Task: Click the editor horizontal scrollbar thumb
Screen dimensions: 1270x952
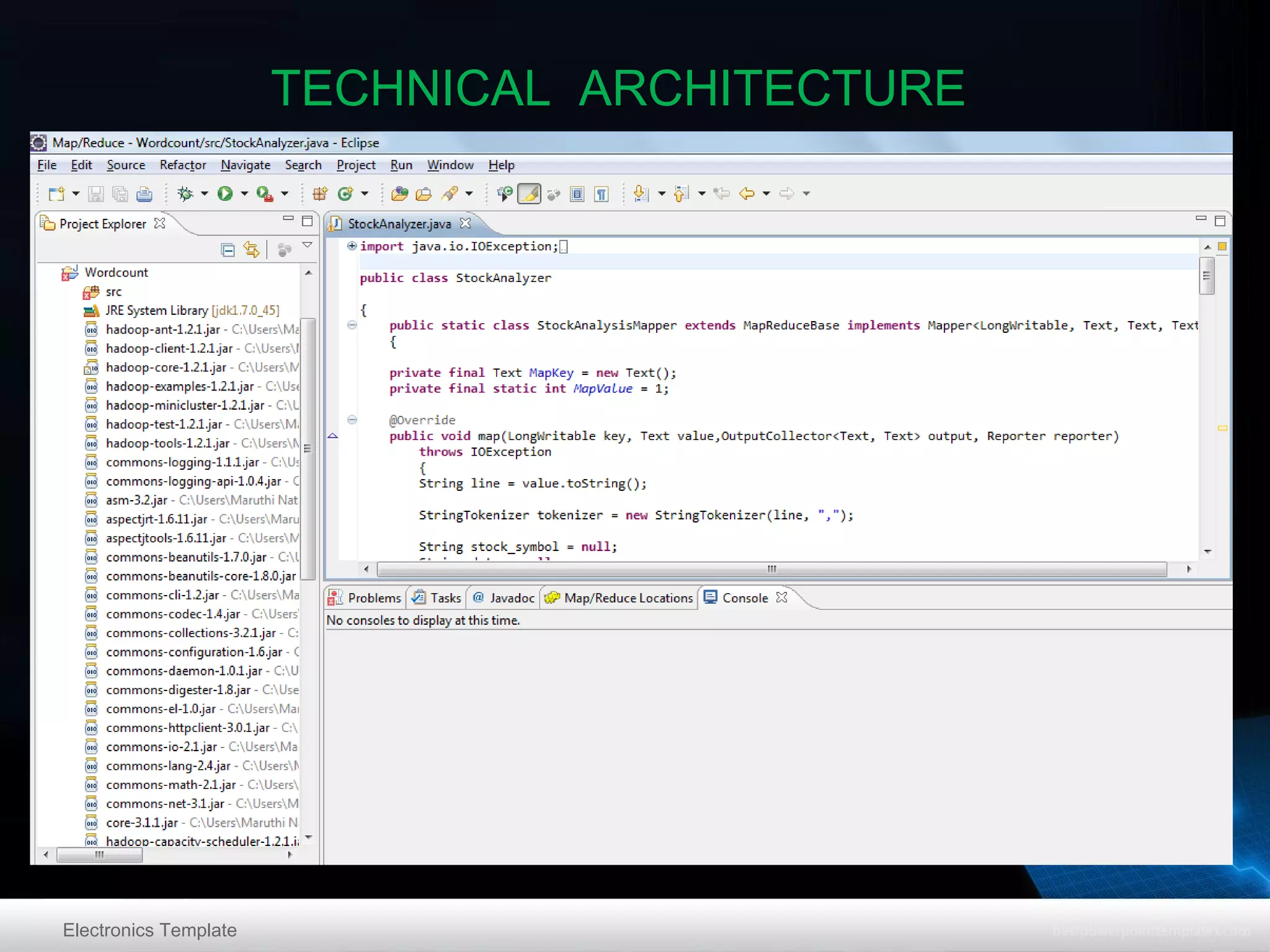Action: 771,569
